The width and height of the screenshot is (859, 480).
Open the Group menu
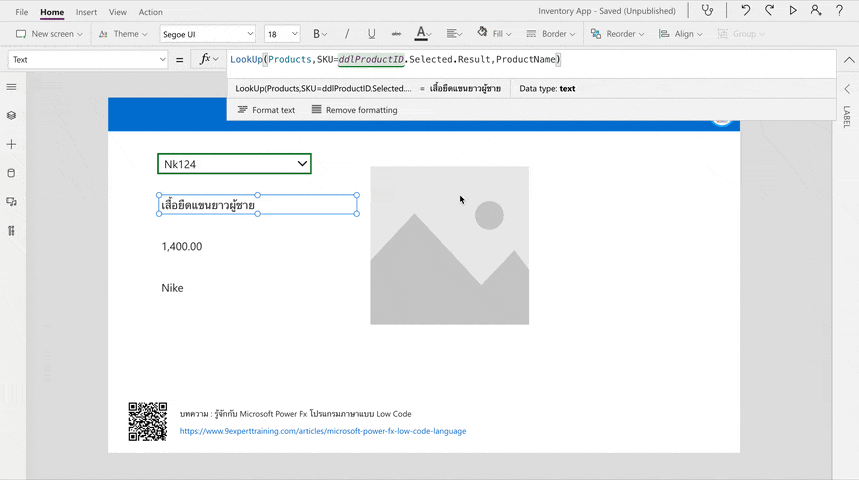point(741,34)
